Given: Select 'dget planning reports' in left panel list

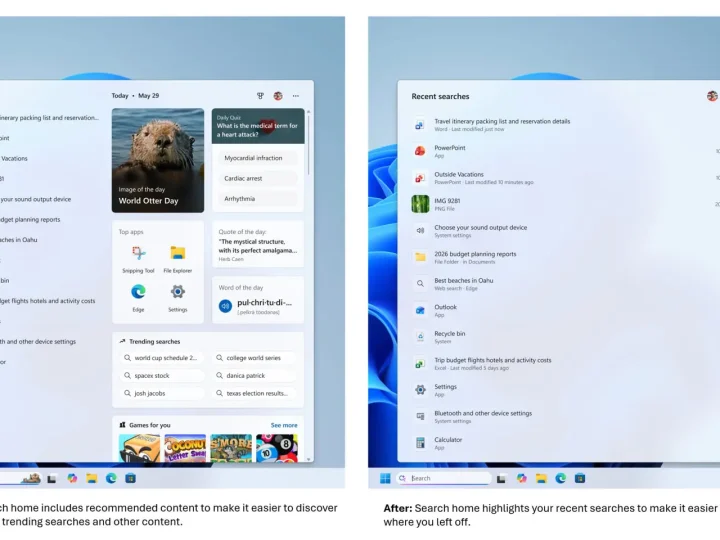Looking at the screenshot, I should (30, 219).
